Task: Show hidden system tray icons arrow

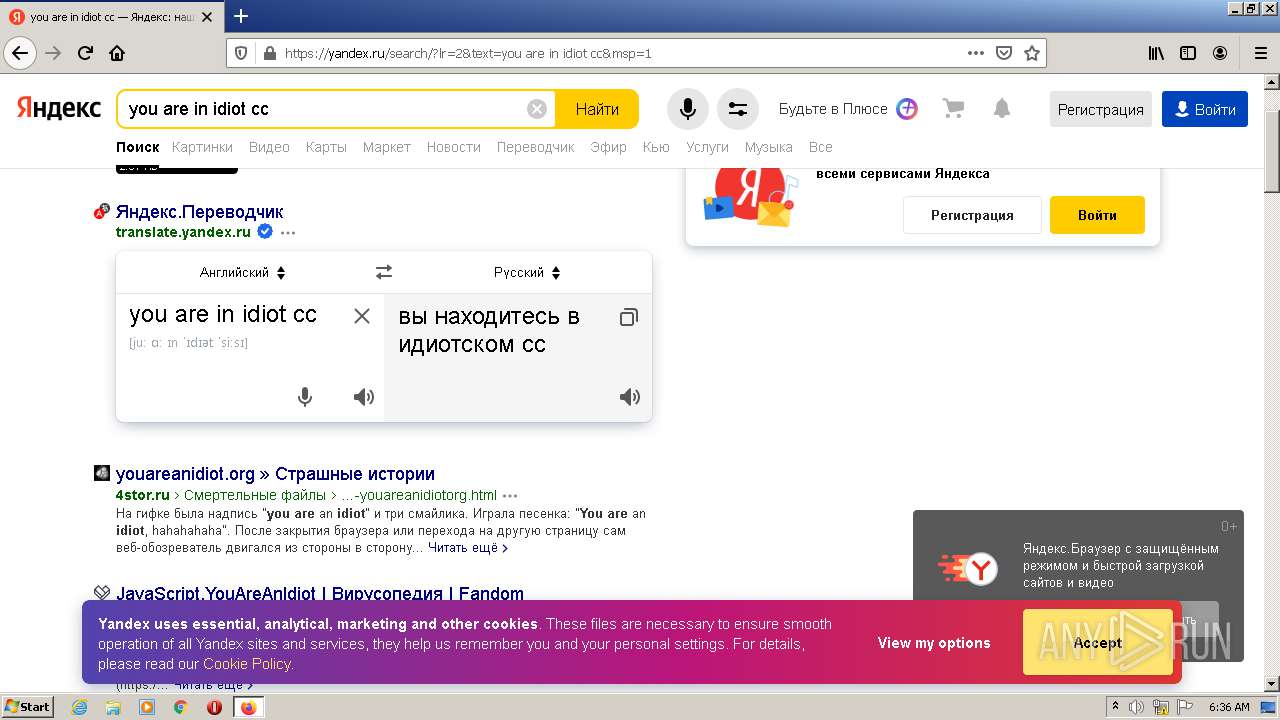Action: tap(1115, 707)
